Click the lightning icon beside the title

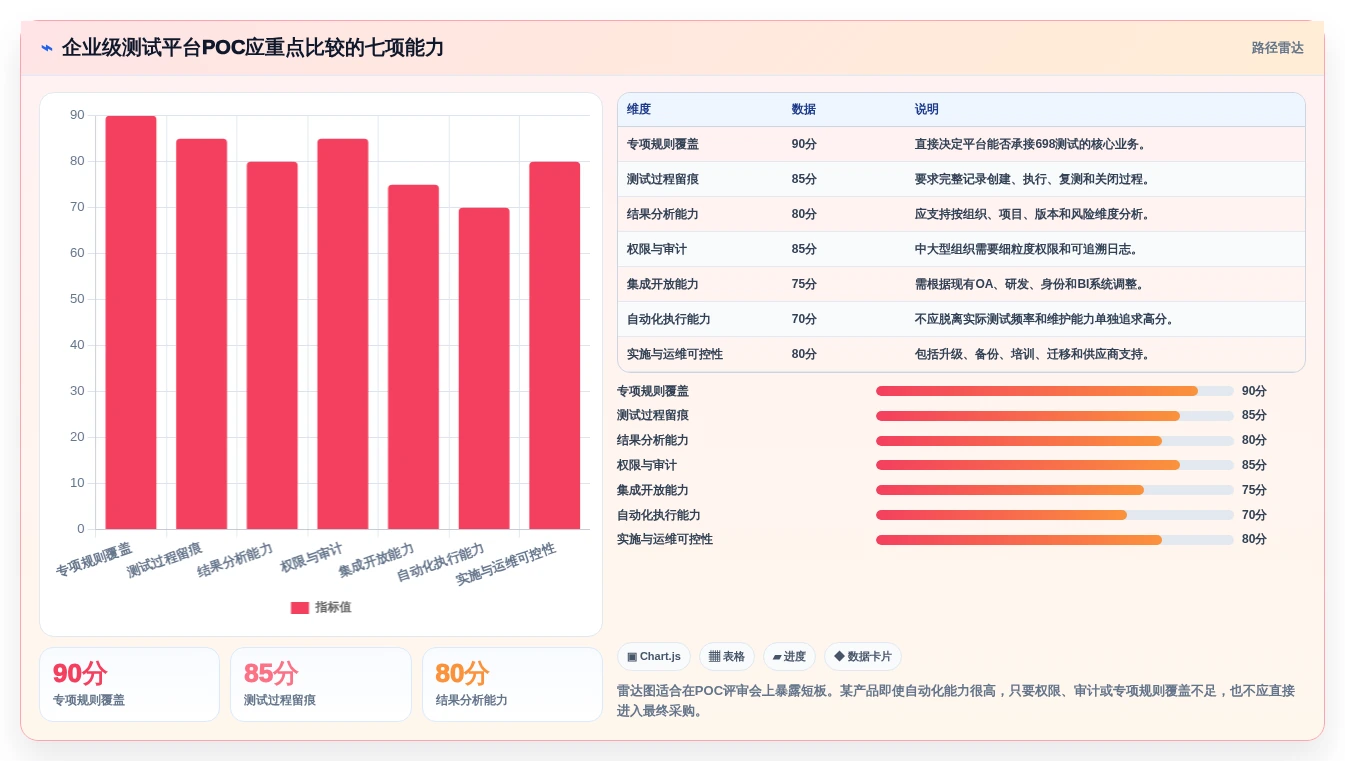47,48
